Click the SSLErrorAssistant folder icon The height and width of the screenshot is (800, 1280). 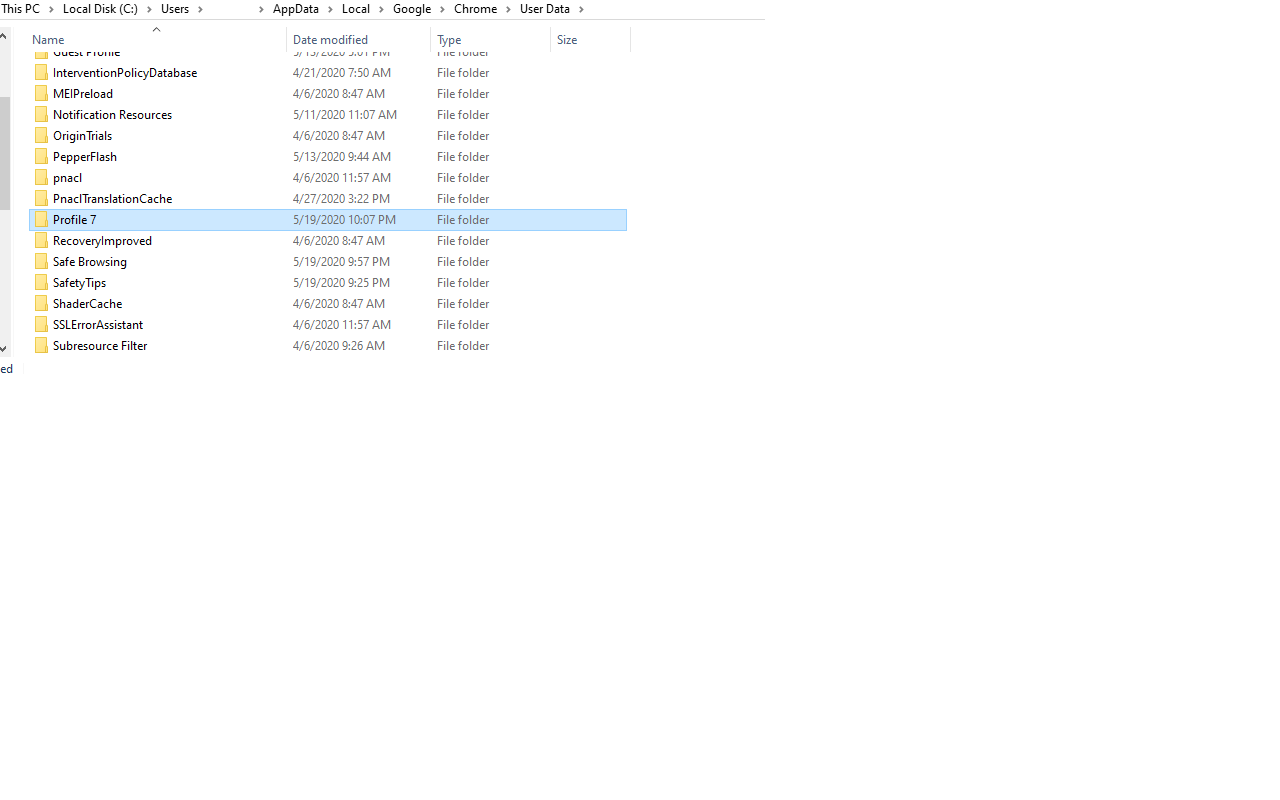point(41,324)
